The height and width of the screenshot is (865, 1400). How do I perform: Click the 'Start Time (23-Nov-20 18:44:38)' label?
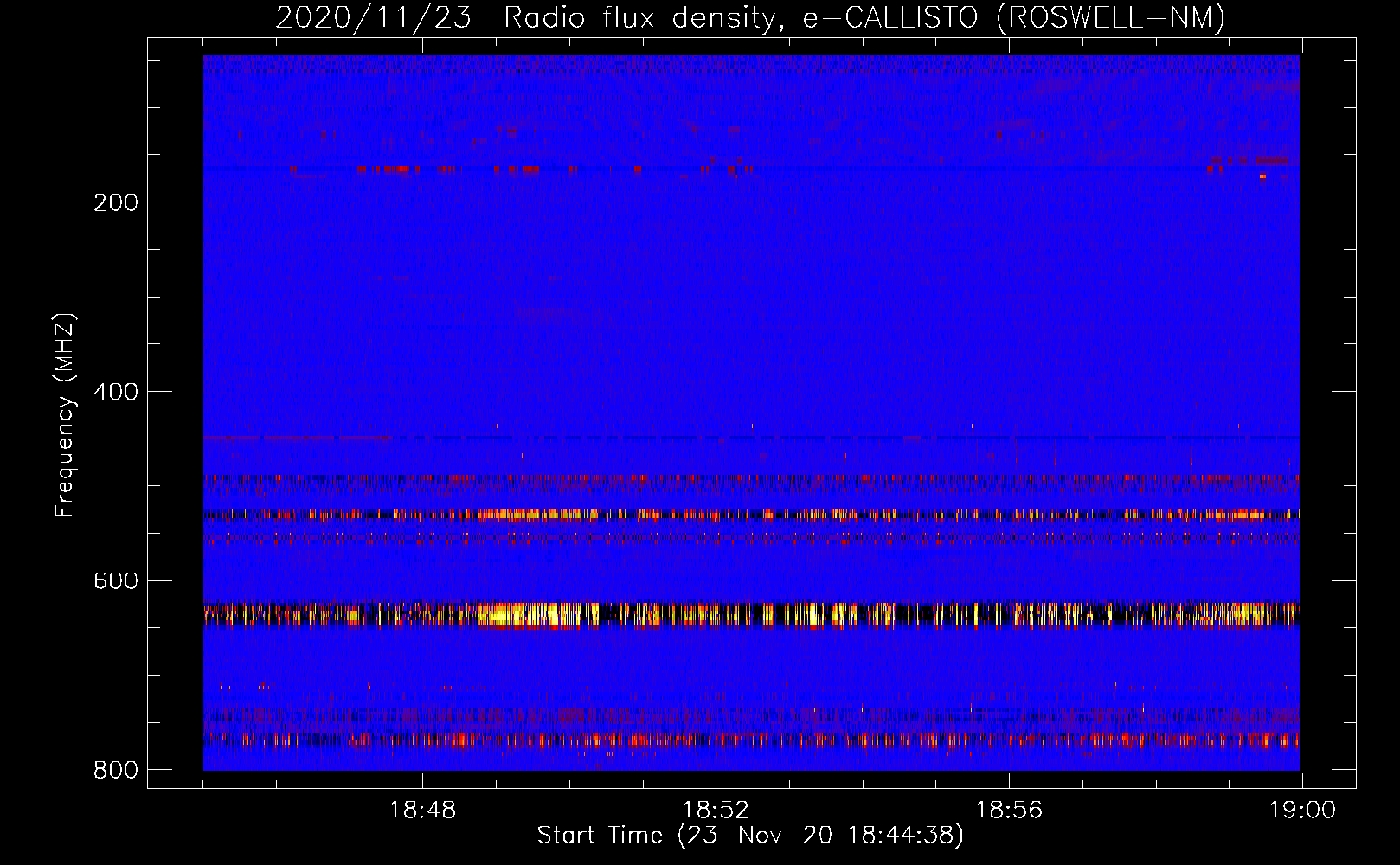[x=750, y=836]
